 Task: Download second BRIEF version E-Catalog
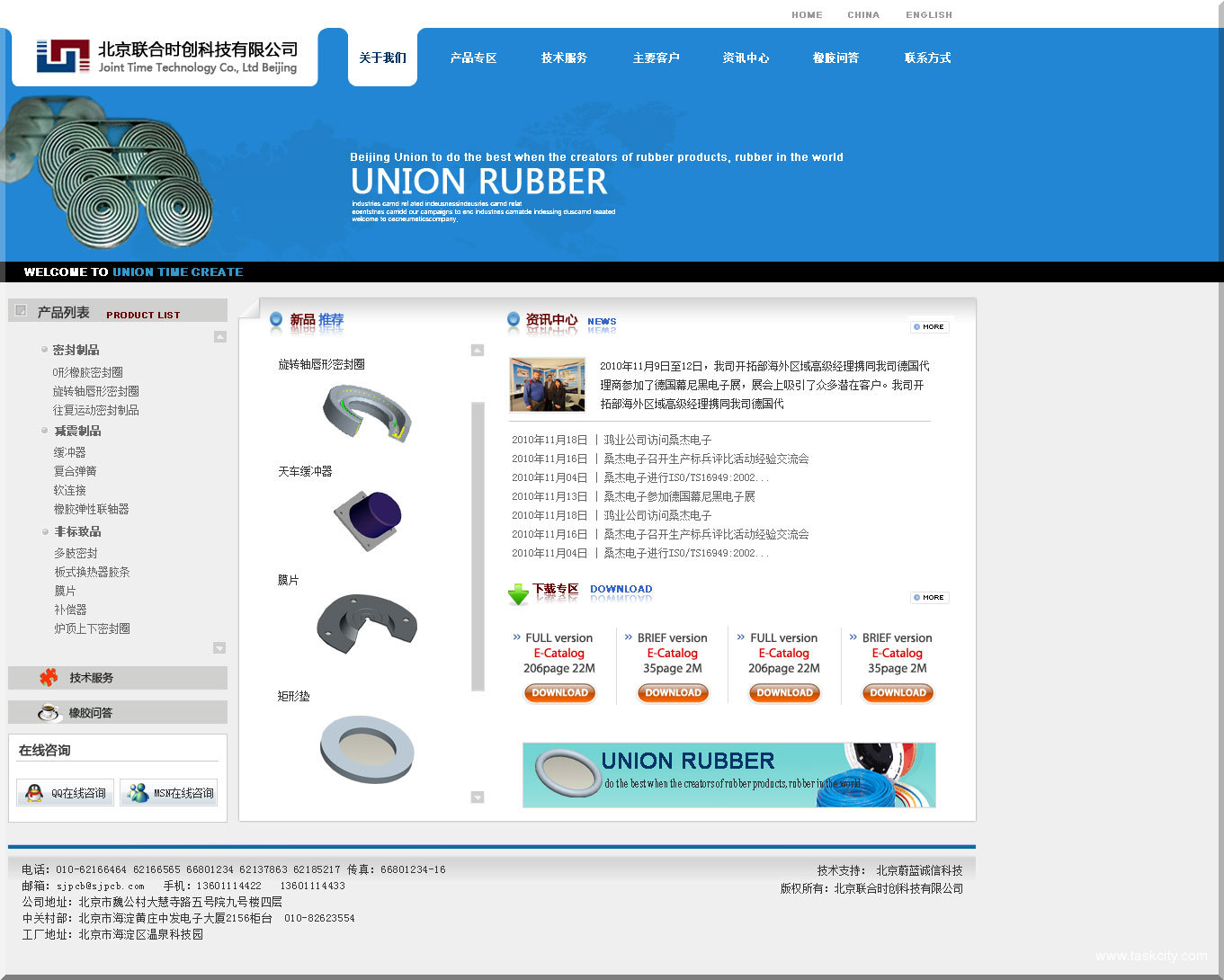click(898, 692)
